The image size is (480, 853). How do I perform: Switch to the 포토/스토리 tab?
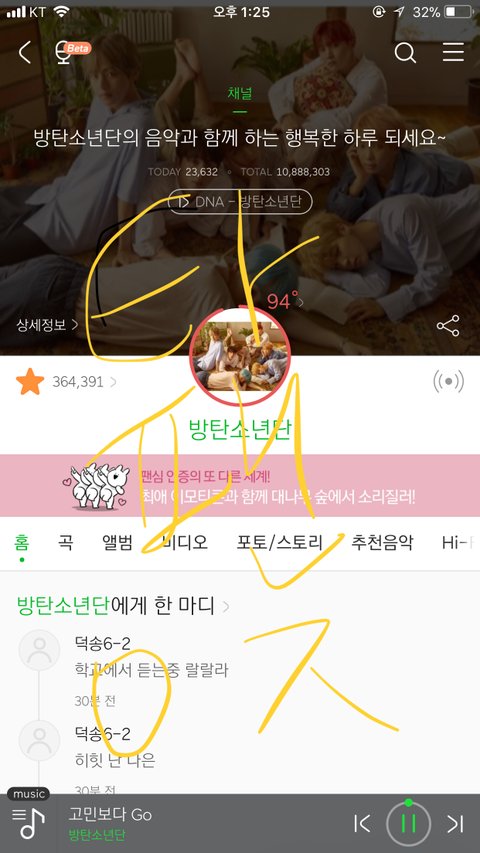click(x=279, y=542)
